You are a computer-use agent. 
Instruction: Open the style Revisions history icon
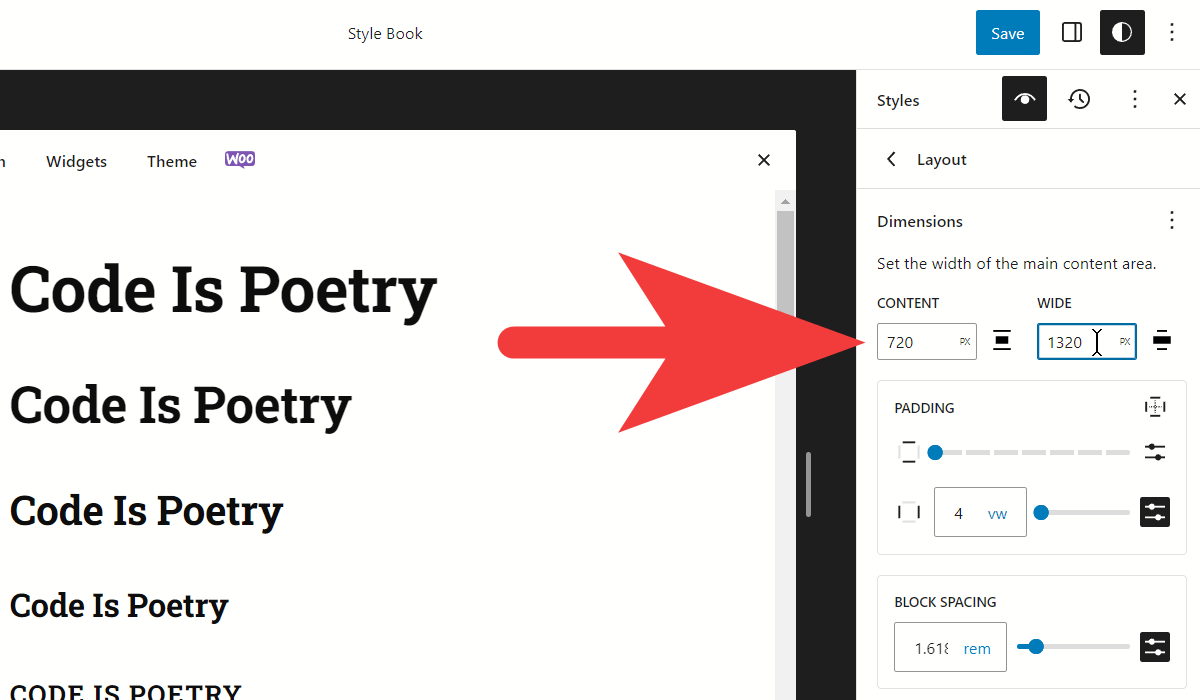[1079, 99]
